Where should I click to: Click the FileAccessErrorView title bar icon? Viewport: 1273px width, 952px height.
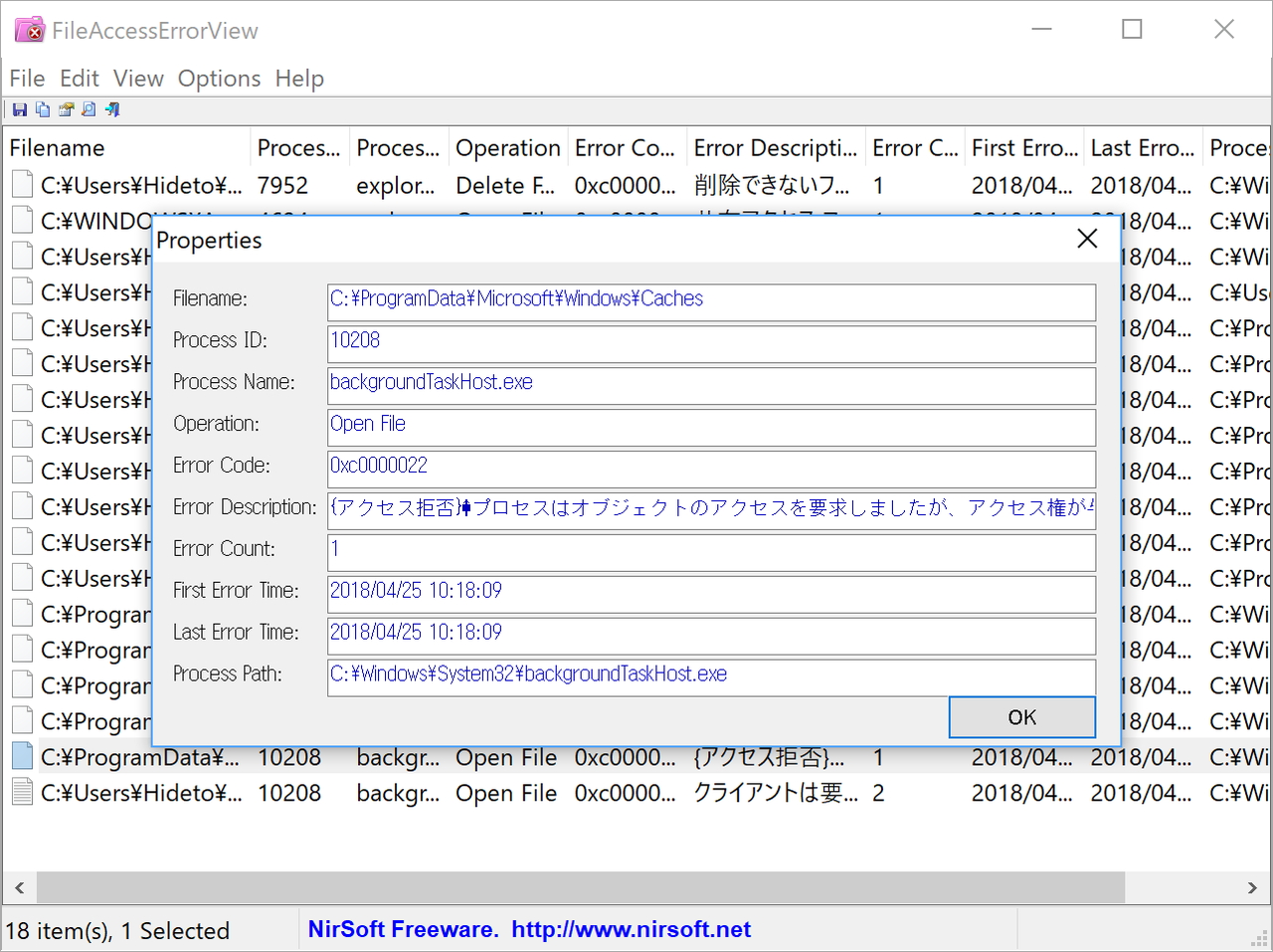(30, 30)
